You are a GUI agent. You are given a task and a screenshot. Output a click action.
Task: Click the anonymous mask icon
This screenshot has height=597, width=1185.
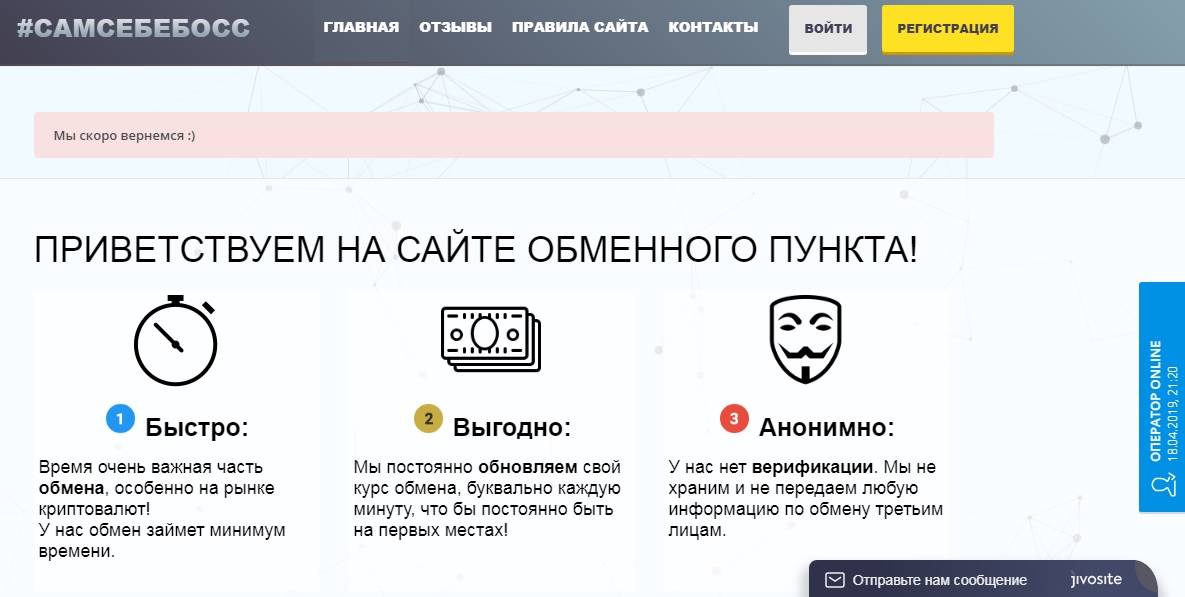click(x=805, y=339)
